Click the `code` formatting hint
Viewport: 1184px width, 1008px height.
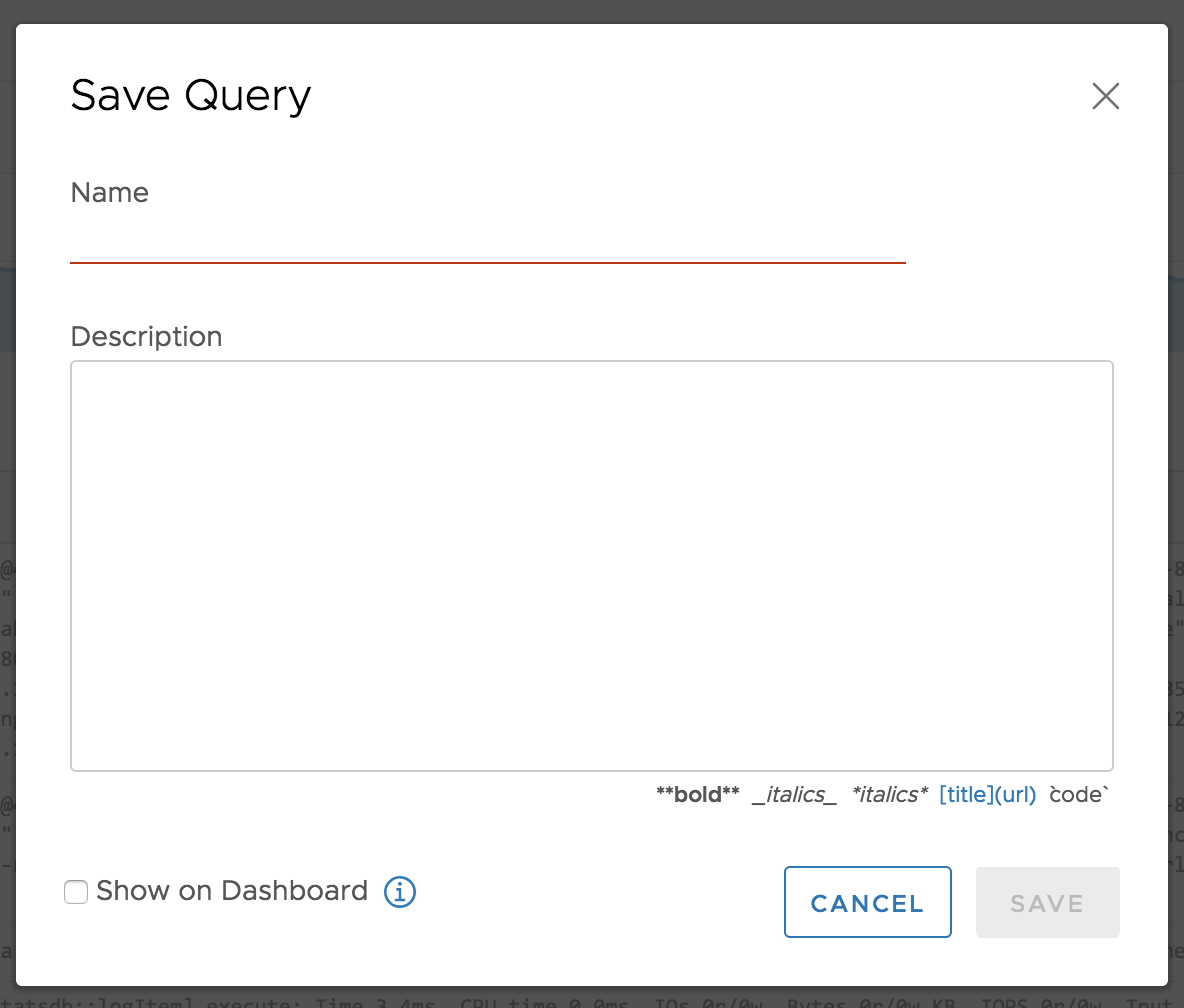[x=1080, y=795]
